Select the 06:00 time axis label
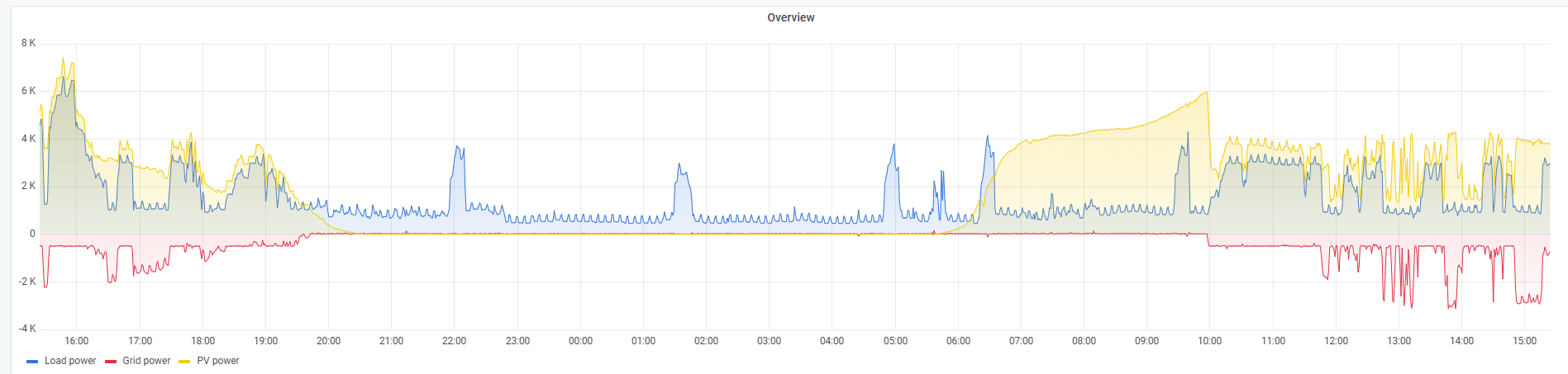Image resolution: width=1568 pixels, height=374 pixels. coord(958,341)
